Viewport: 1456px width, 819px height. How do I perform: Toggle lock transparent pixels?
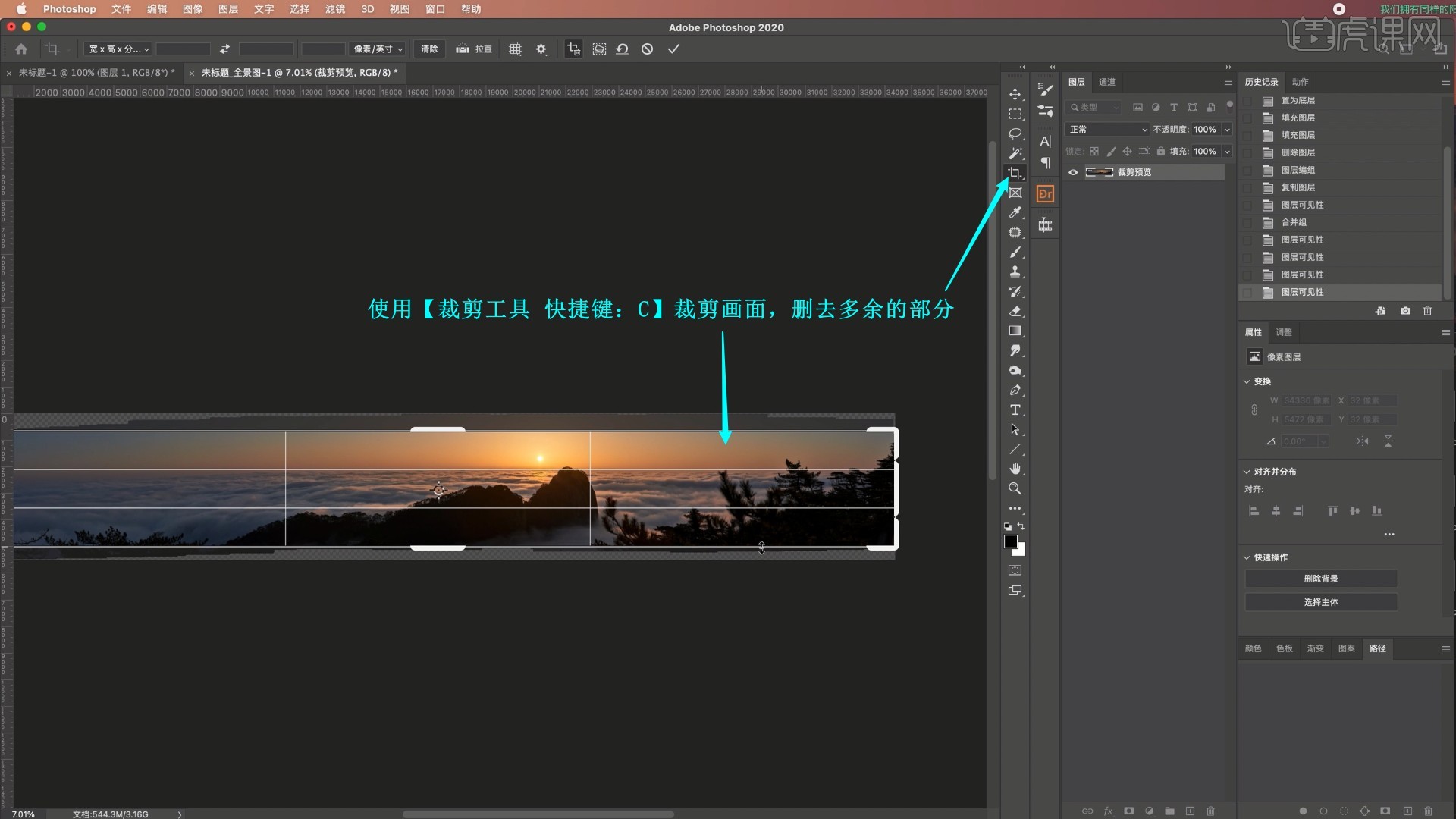(x=1094, y=151)
